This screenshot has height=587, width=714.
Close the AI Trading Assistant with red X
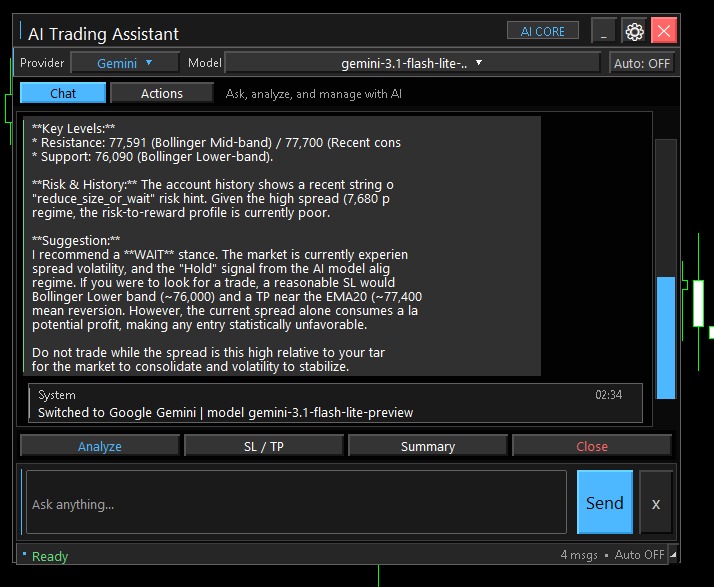(x=663, y=31)
